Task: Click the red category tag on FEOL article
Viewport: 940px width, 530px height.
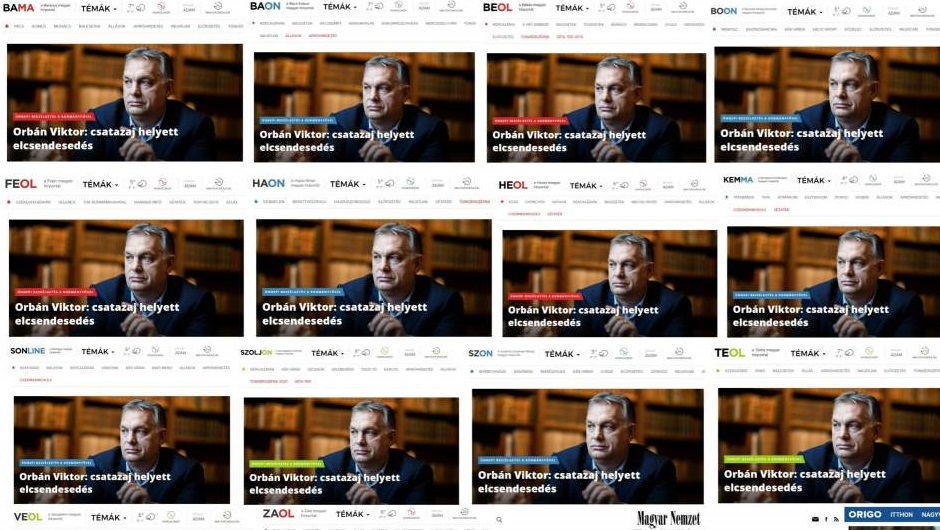Action: (x=55, y=292)
